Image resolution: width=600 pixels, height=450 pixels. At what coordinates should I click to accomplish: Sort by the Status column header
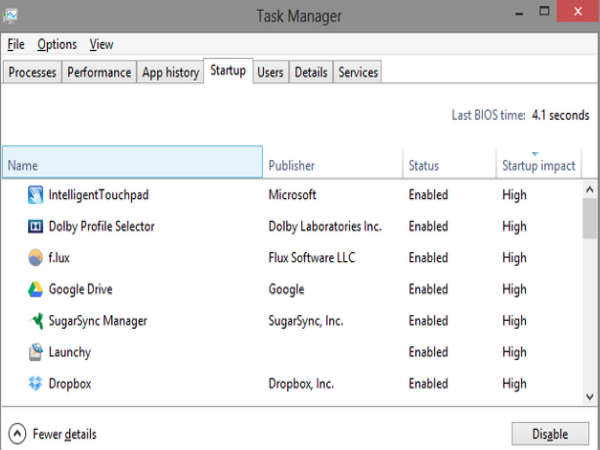point(450,162)
